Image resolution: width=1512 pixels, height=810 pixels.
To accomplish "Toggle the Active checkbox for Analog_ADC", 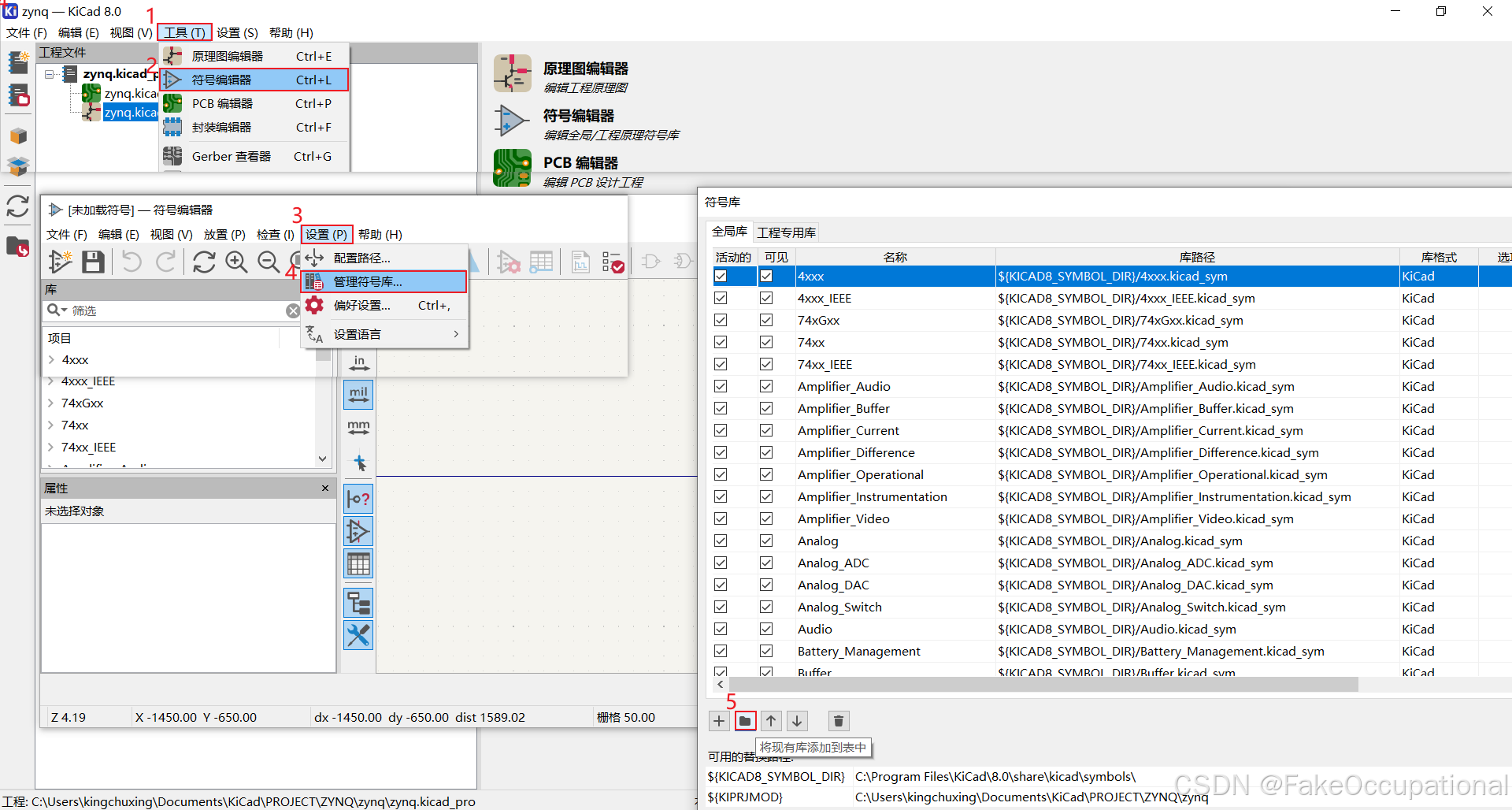I will (x=721, y=563).
